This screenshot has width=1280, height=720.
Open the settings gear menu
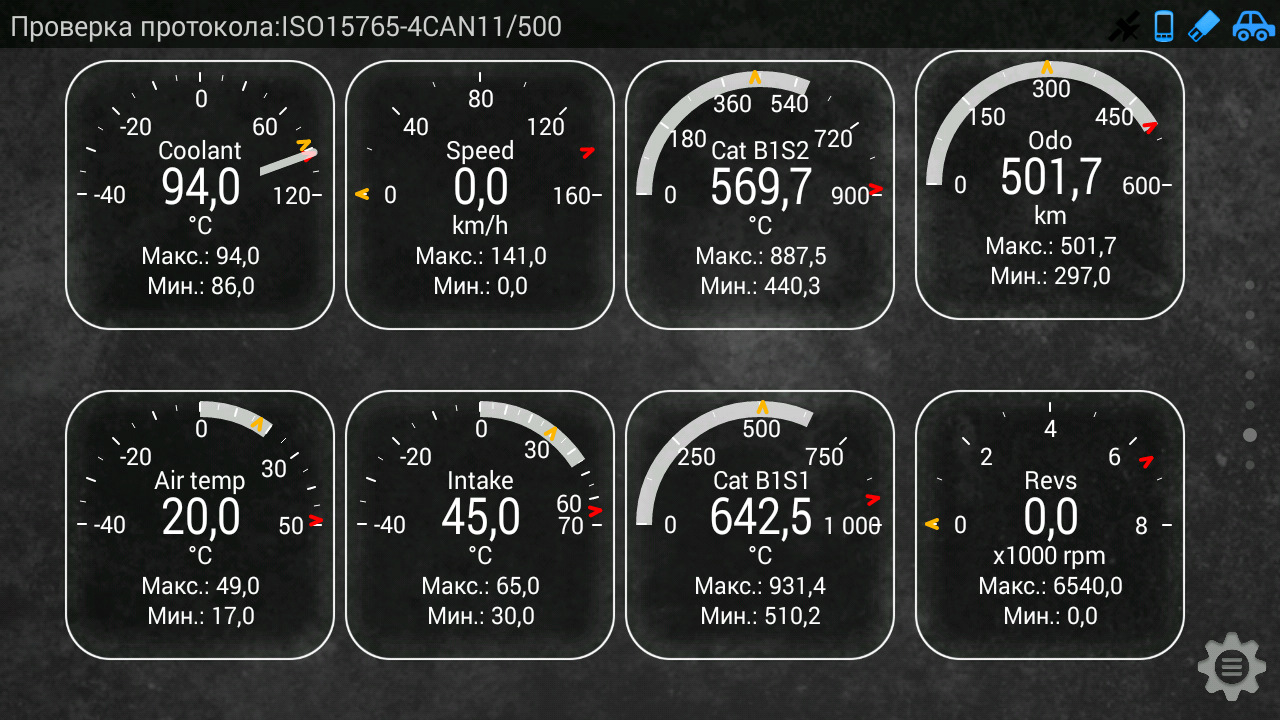click(x=1231, y=666)
